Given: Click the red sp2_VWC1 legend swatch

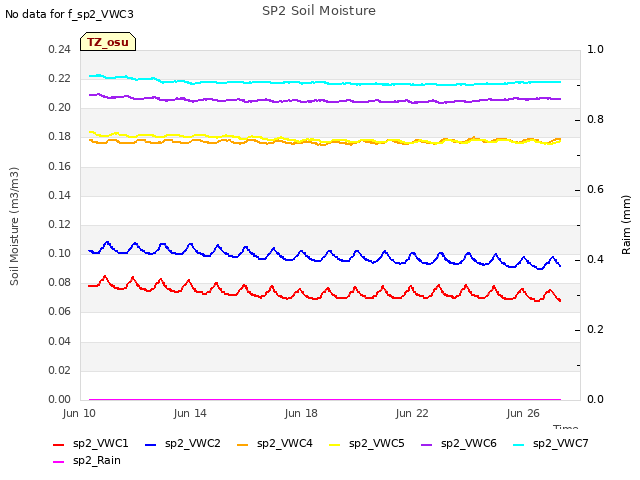Looking at the screenshot, I should tap(59, 445).
